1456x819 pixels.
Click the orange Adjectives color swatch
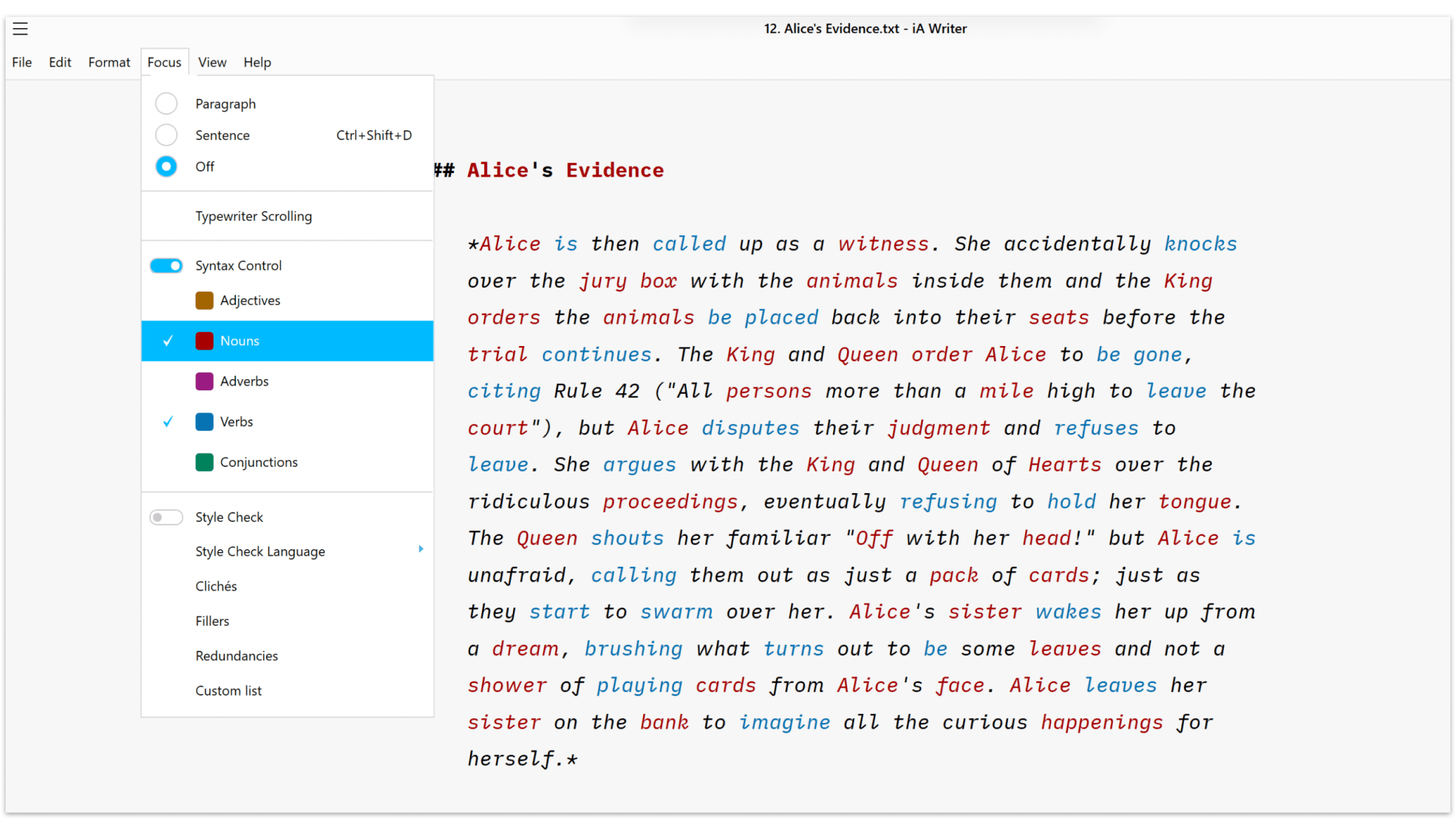(x=204, y=301)
